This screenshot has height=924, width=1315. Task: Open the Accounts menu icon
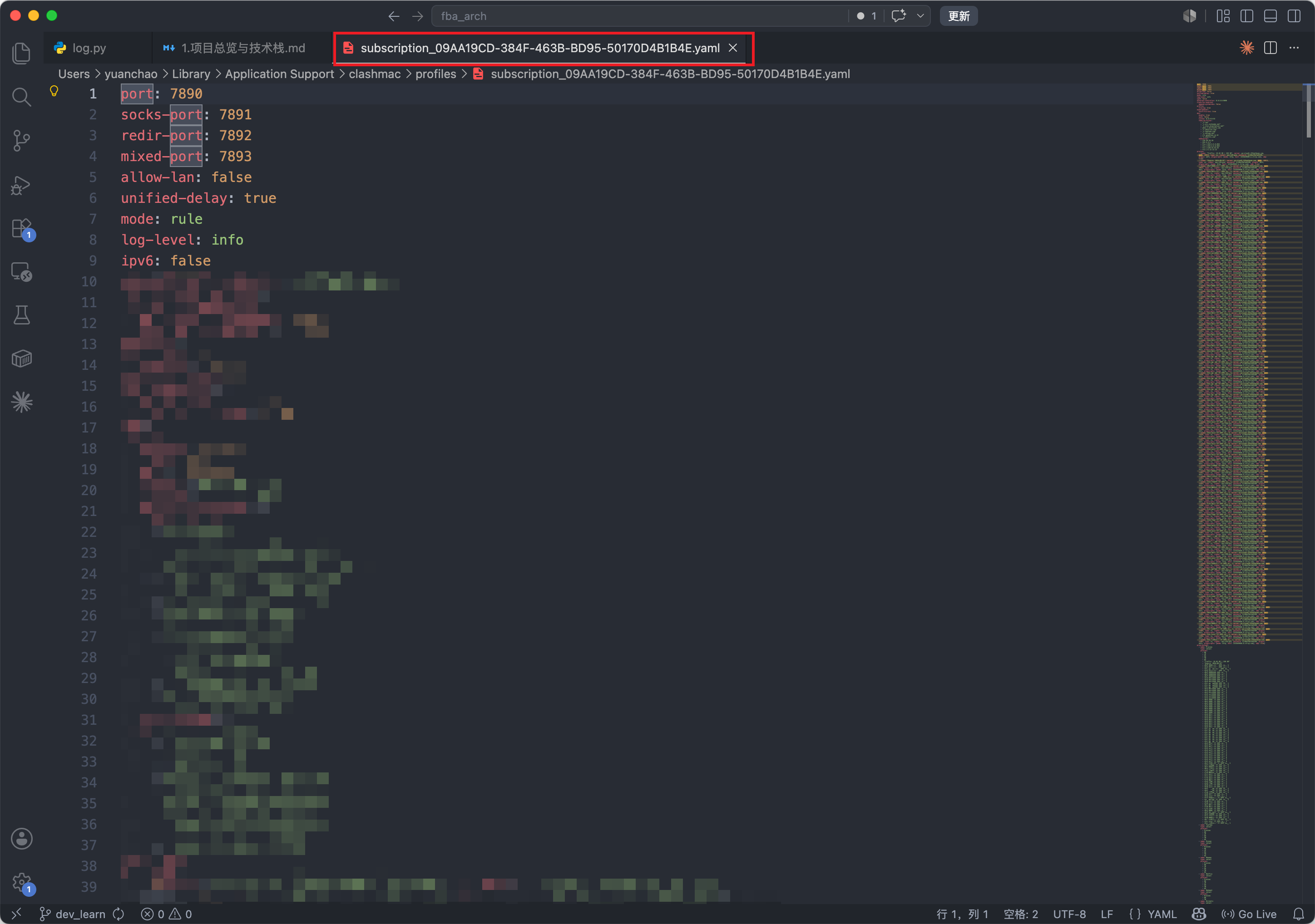click(x=22, y=839)
